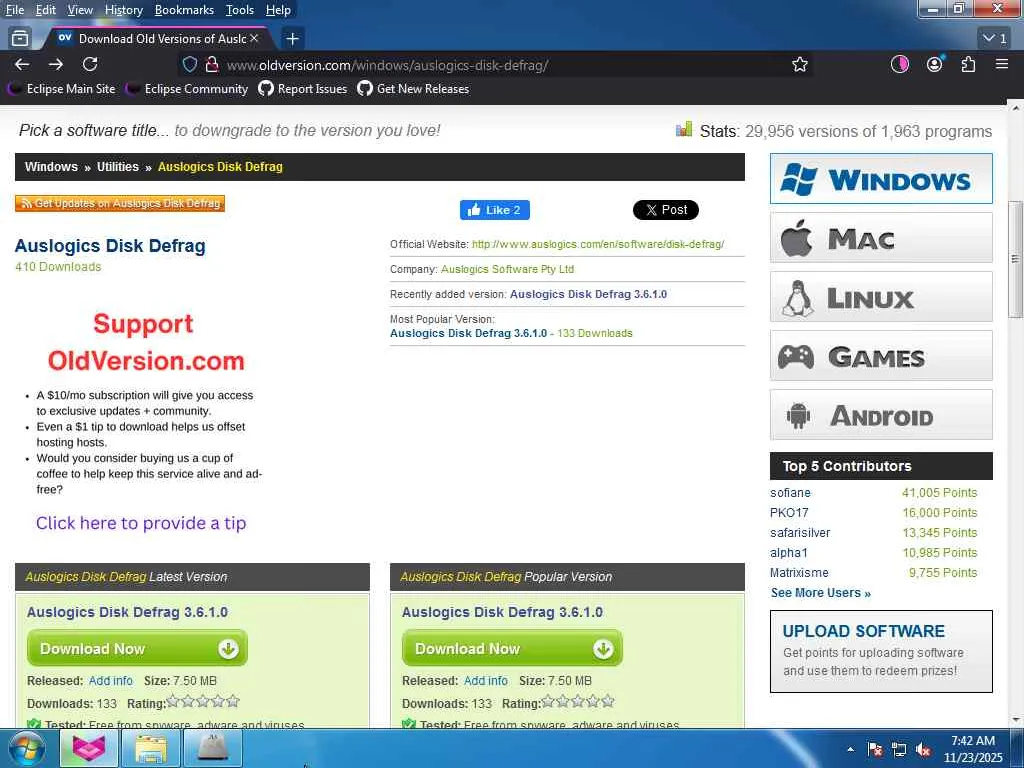
Task: Rate Popular Version with the star rating
Action: (x=578, y=702)
